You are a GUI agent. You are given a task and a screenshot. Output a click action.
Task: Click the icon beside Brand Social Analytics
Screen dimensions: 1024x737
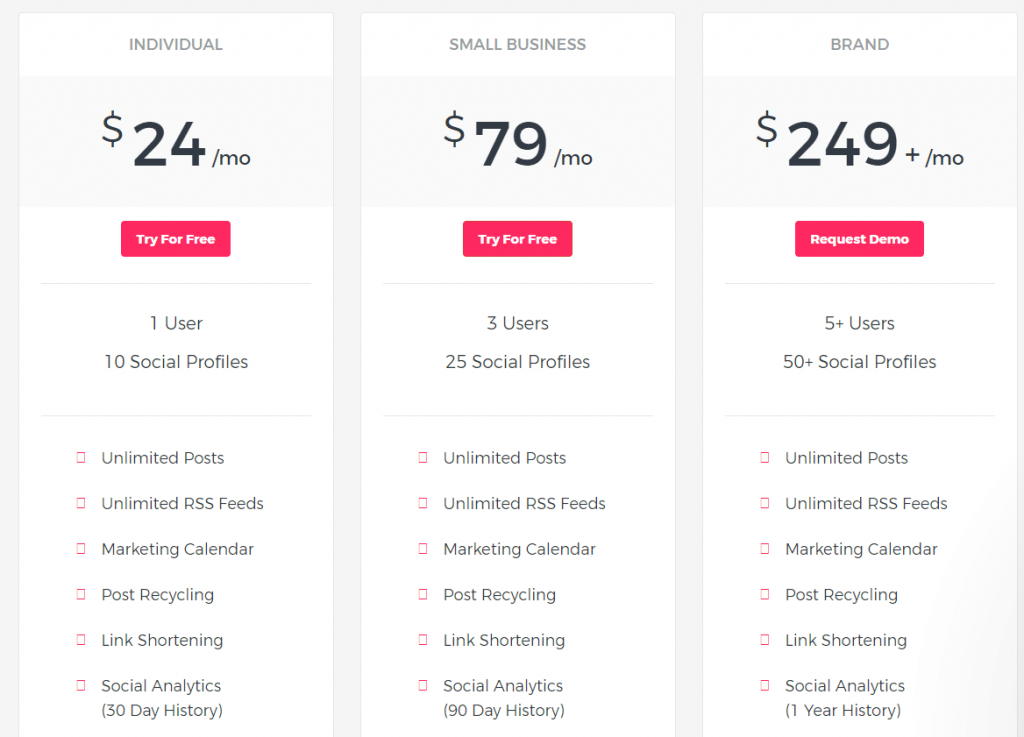[765, 685]
